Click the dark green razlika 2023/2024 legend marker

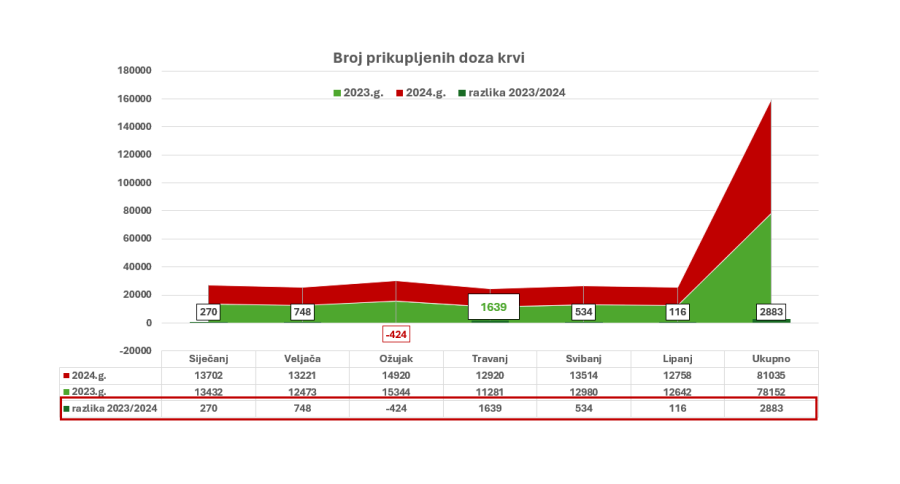(462, 93)
